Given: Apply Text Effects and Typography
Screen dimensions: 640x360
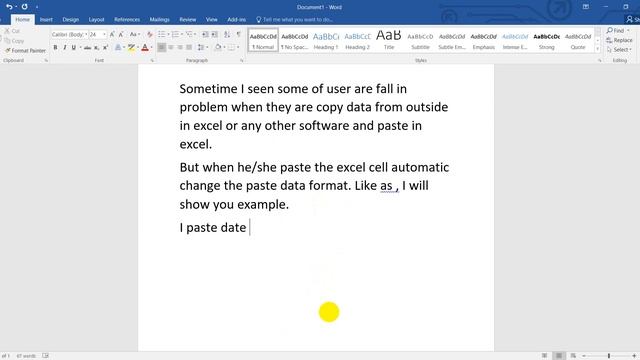Looking at the screenshot, I should 118,48.
